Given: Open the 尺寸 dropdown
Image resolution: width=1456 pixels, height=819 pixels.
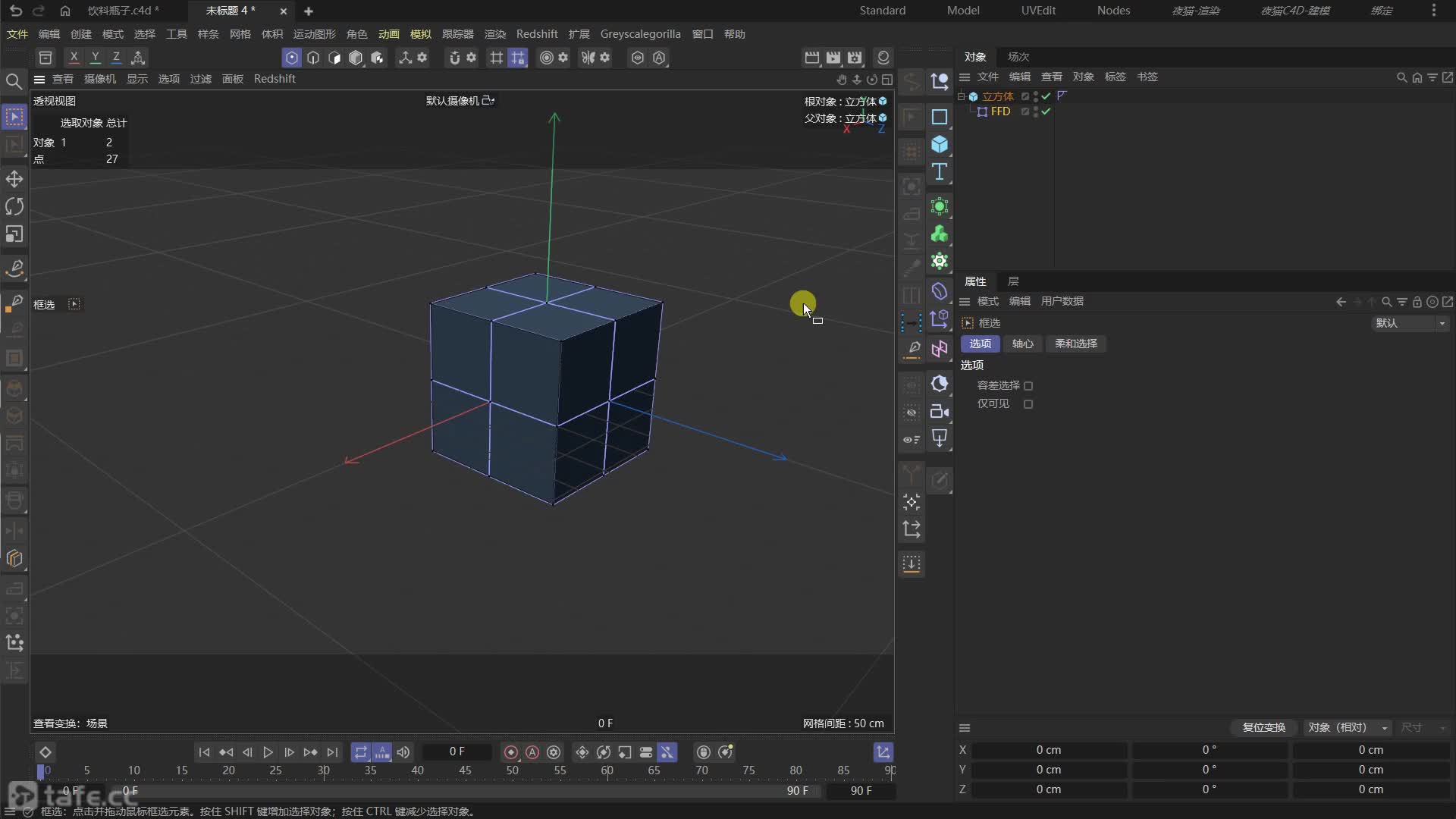Looking at the screenshot, I should 1423,727.
